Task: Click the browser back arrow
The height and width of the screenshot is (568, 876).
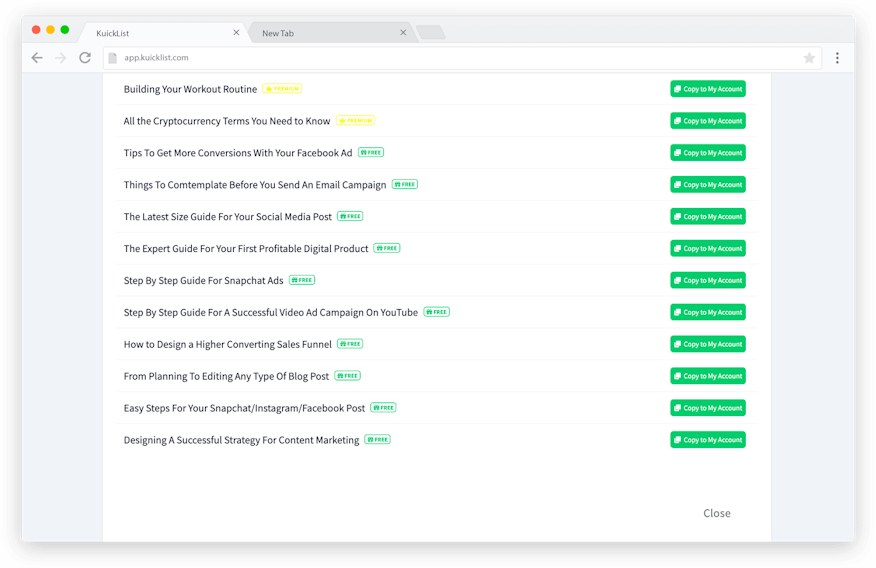Action: click(37, 58)
